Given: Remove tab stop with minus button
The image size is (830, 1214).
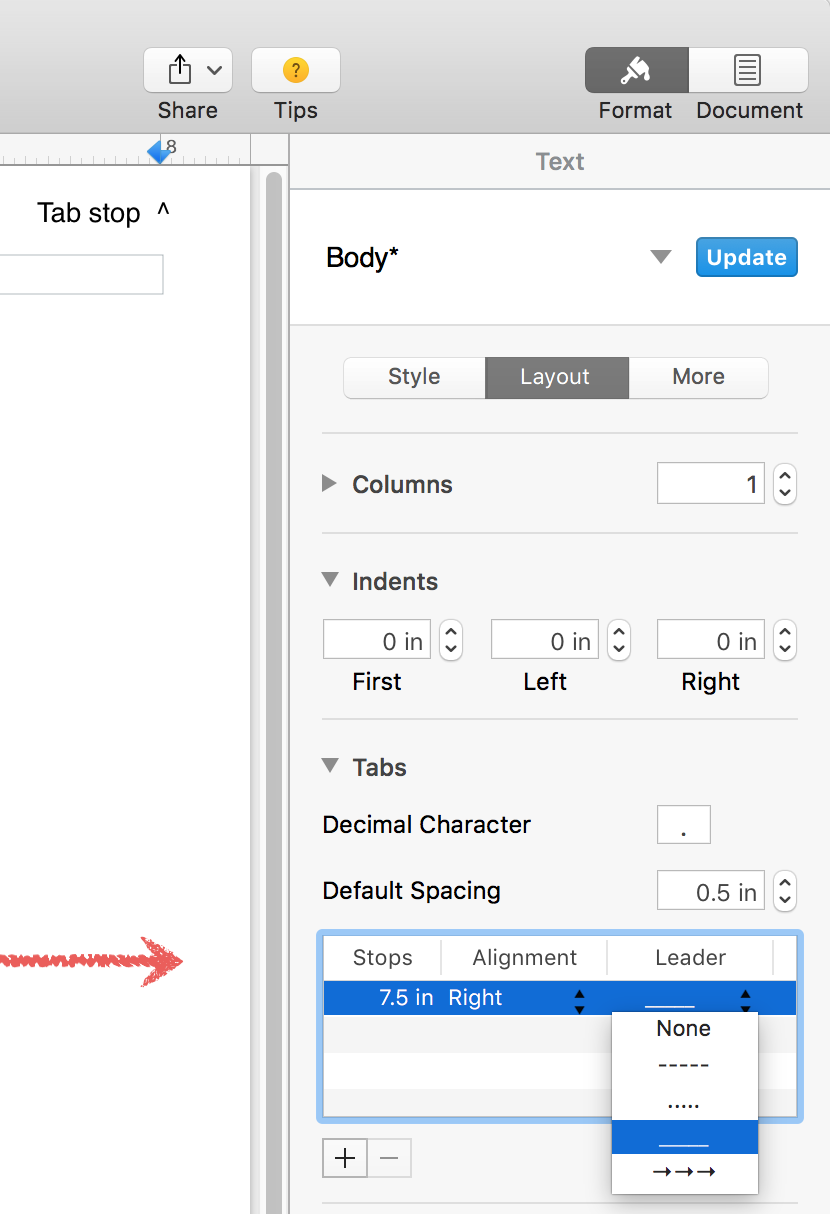Looking at the screenshot, I should (x=390, y=1158).
